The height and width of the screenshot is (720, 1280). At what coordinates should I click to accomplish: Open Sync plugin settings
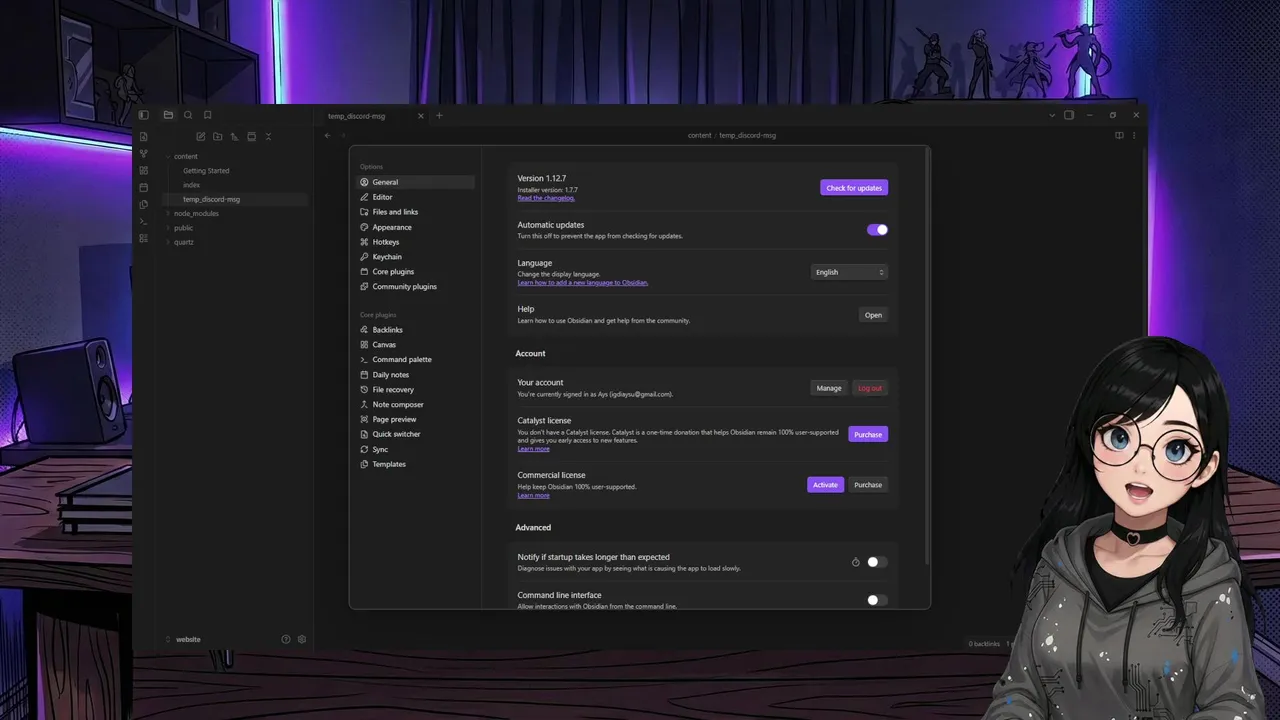click(415, 450)
